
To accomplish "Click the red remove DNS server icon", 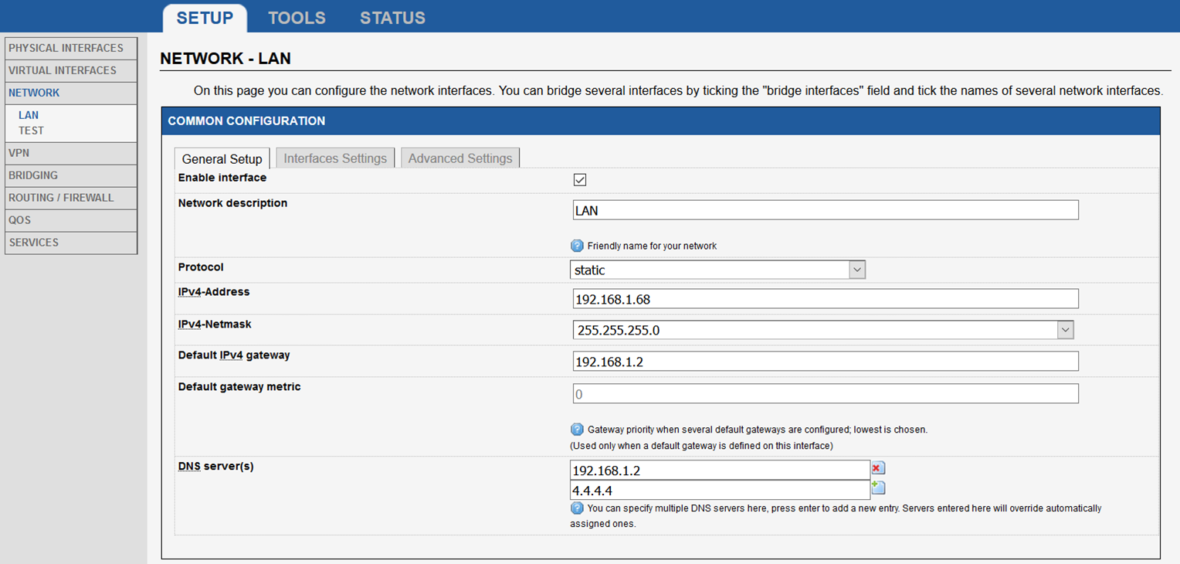I will click(x=877, y=468).
